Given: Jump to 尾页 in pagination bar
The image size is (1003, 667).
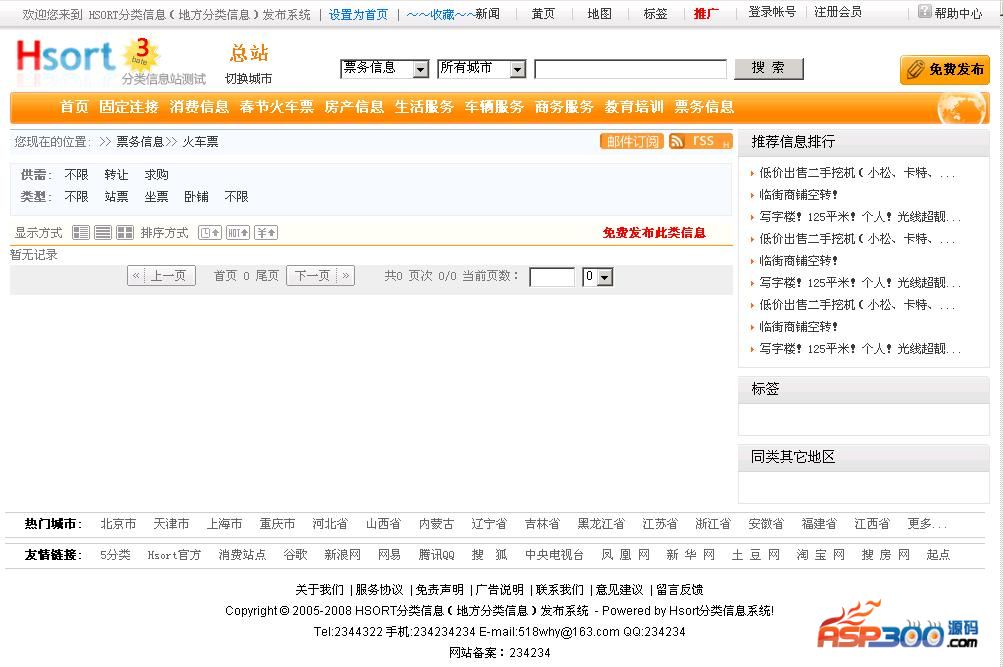Looking at the screenshot, I should point(267,276).
